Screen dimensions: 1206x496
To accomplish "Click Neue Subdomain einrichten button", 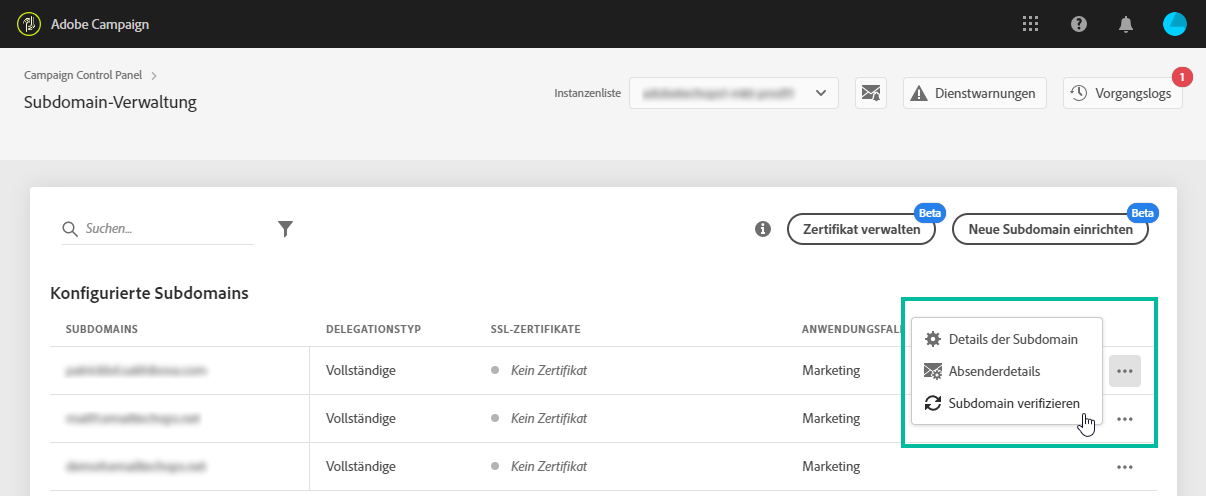I will 1050,229.
